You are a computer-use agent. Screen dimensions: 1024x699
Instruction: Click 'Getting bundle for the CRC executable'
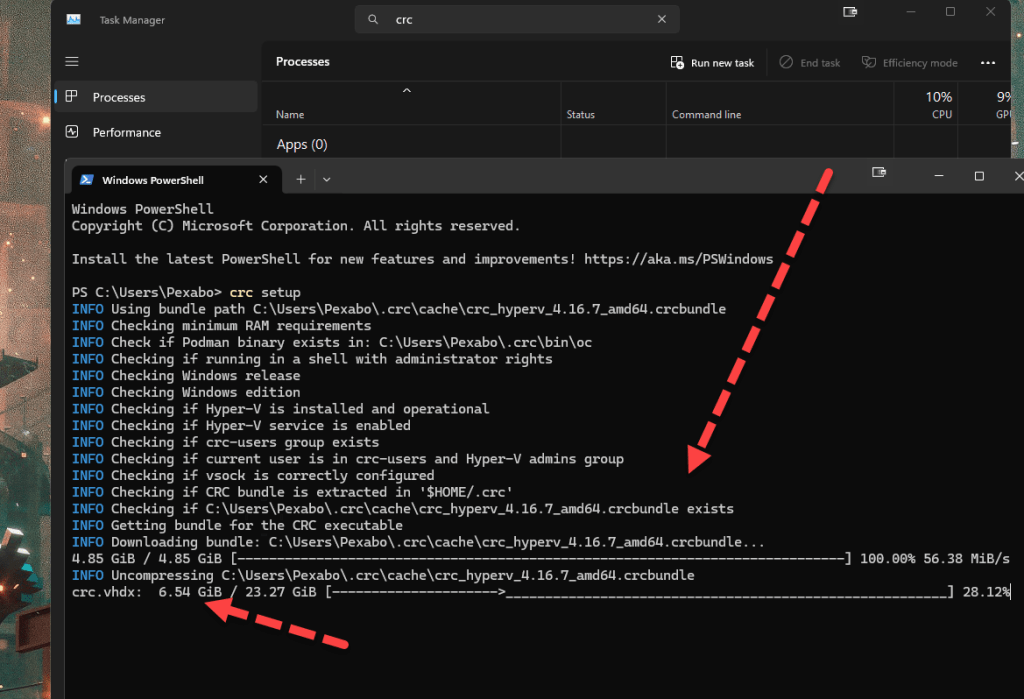257,526
